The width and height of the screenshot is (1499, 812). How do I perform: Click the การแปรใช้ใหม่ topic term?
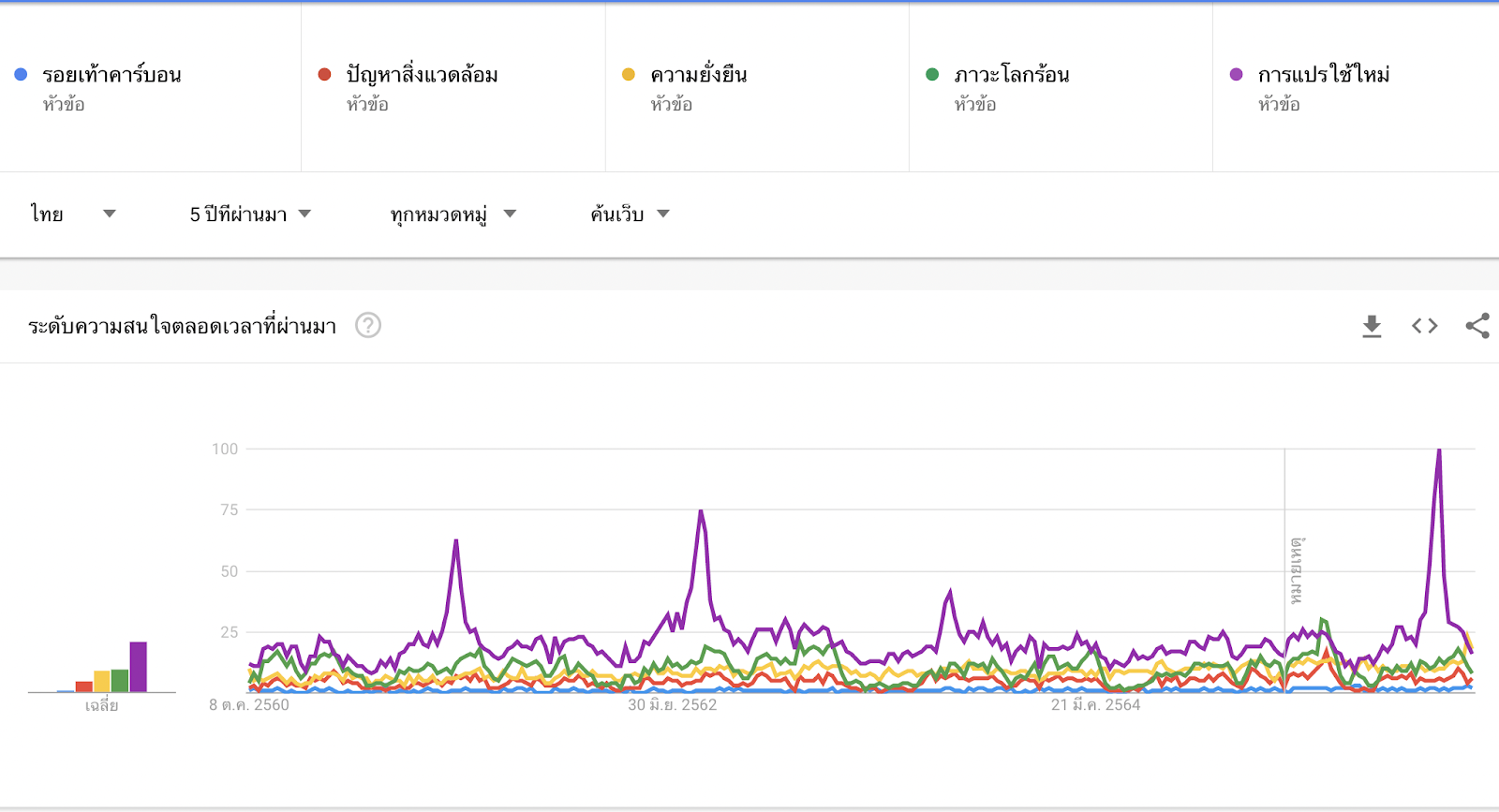point(1323,75)
